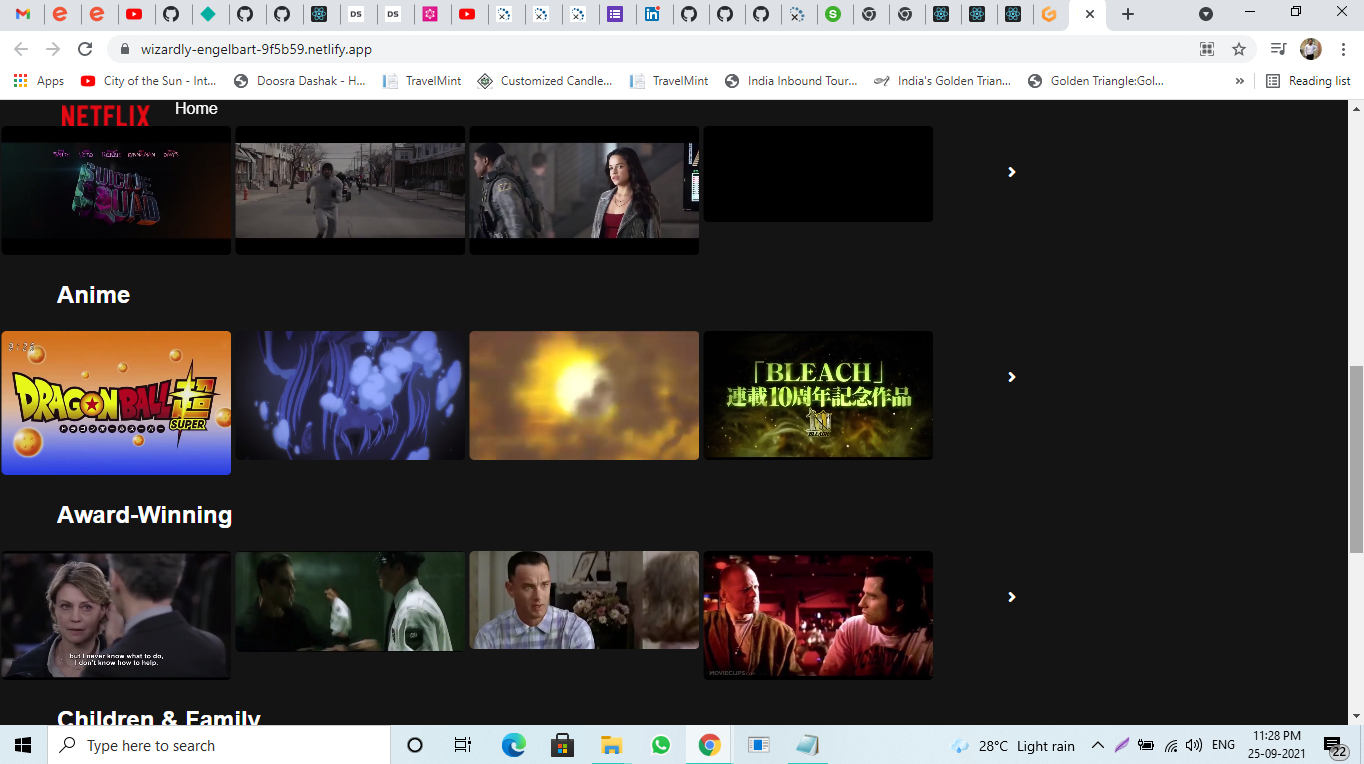The width and height of the screenshot is (1364, 764).
Task: Expand the Award-Winning row via its arrow
Action: click(x=1010, y=597)
